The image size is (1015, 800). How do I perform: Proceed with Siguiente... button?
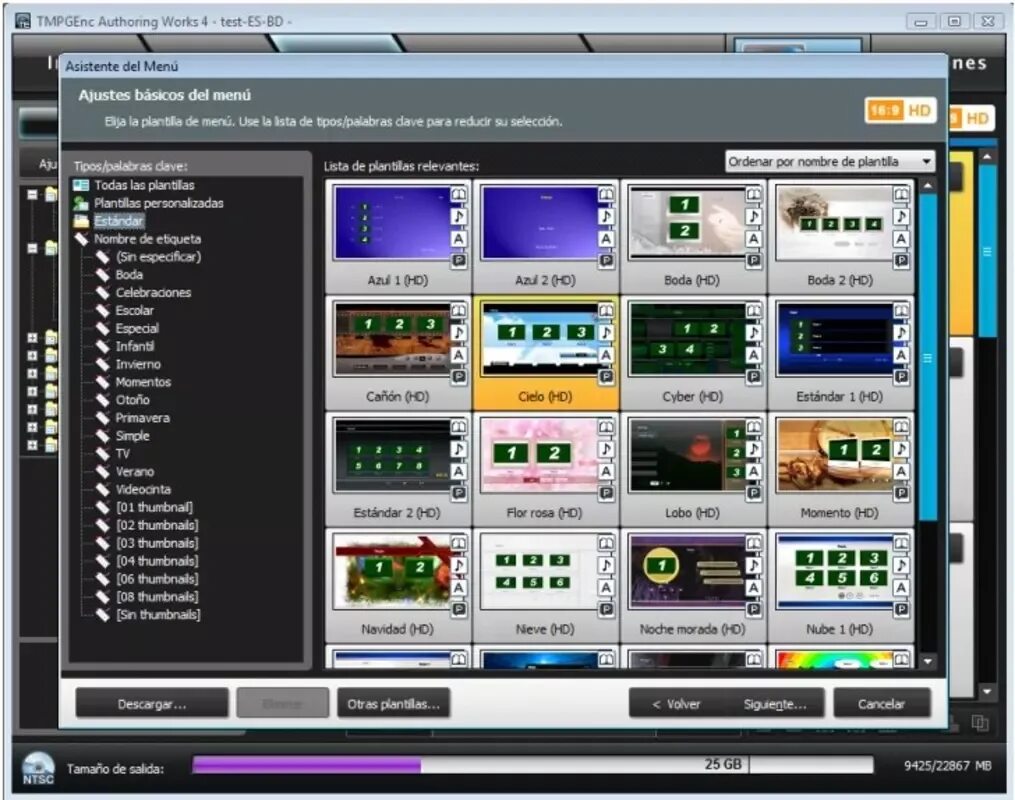coord(775,704)
